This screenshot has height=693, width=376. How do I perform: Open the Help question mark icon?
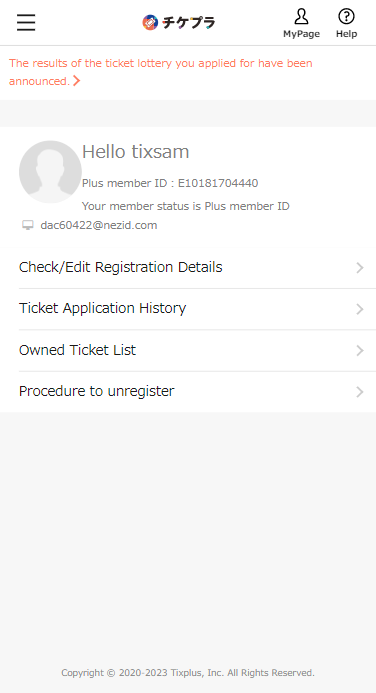click(x=346, y=17)
